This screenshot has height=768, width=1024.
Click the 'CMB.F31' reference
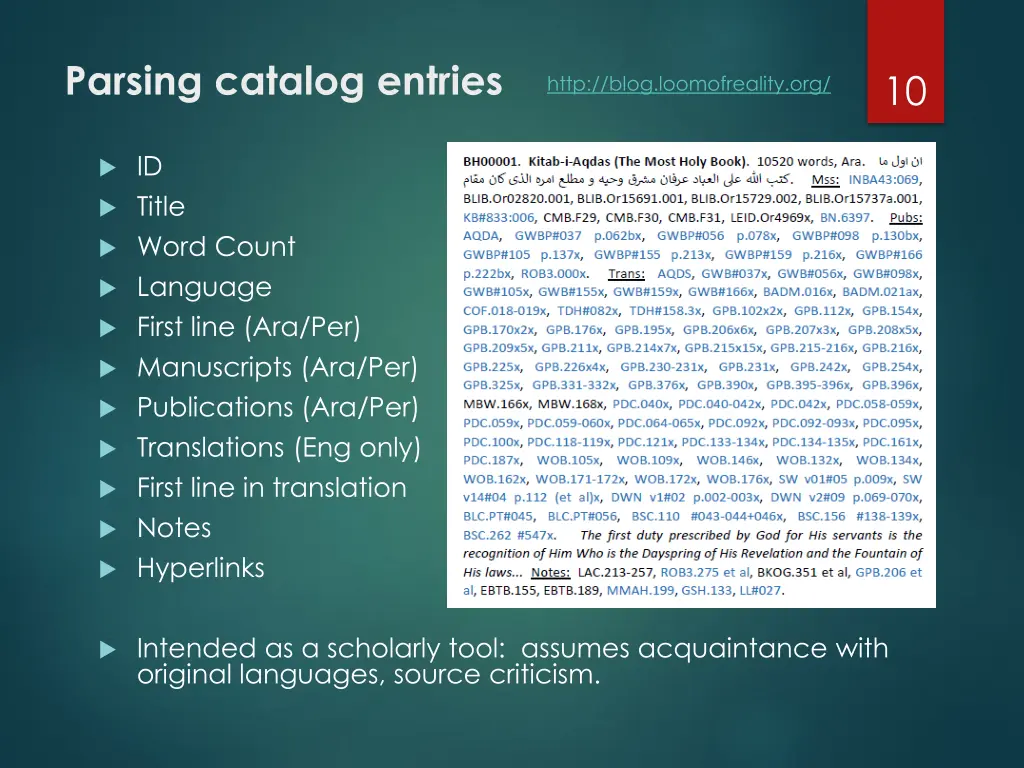tap(694, 218)
